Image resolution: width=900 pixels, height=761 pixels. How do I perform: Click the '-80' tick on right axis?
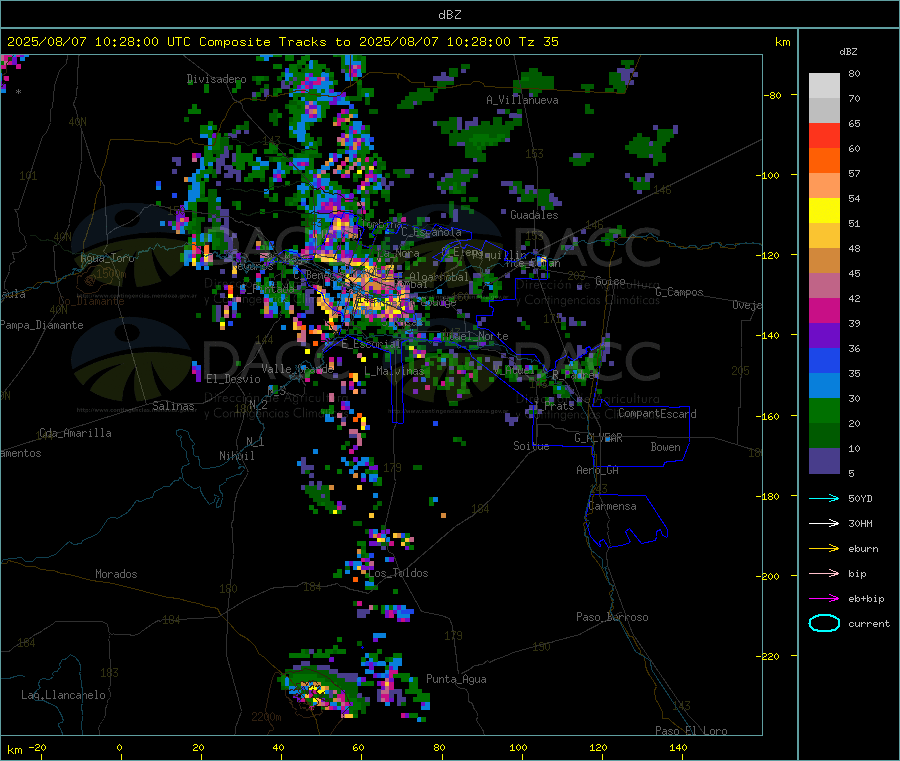click(x=773, y=95)
